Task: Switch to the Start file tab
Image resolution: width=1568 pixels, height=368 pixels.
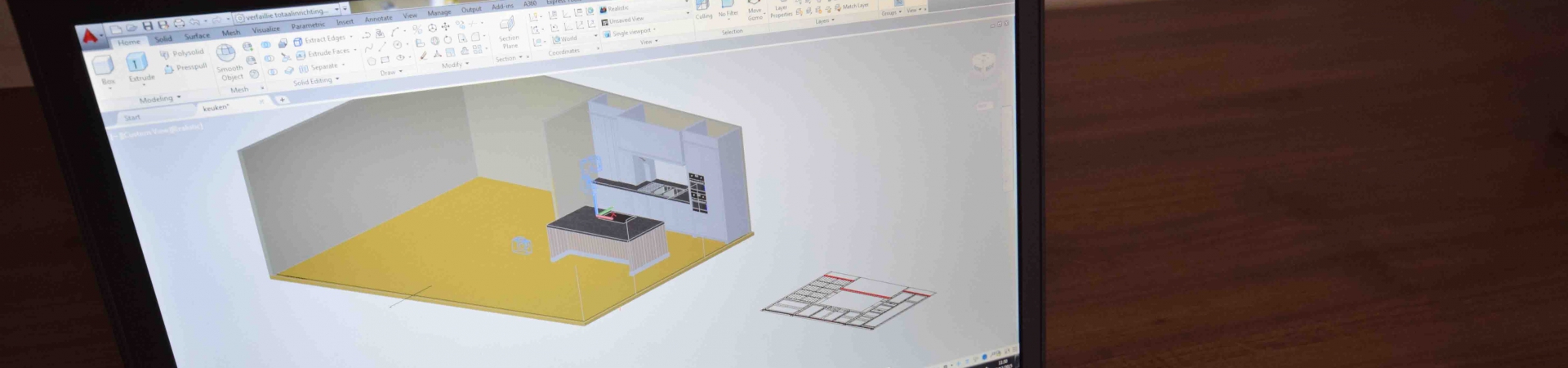Action: [x=131, y=118]
